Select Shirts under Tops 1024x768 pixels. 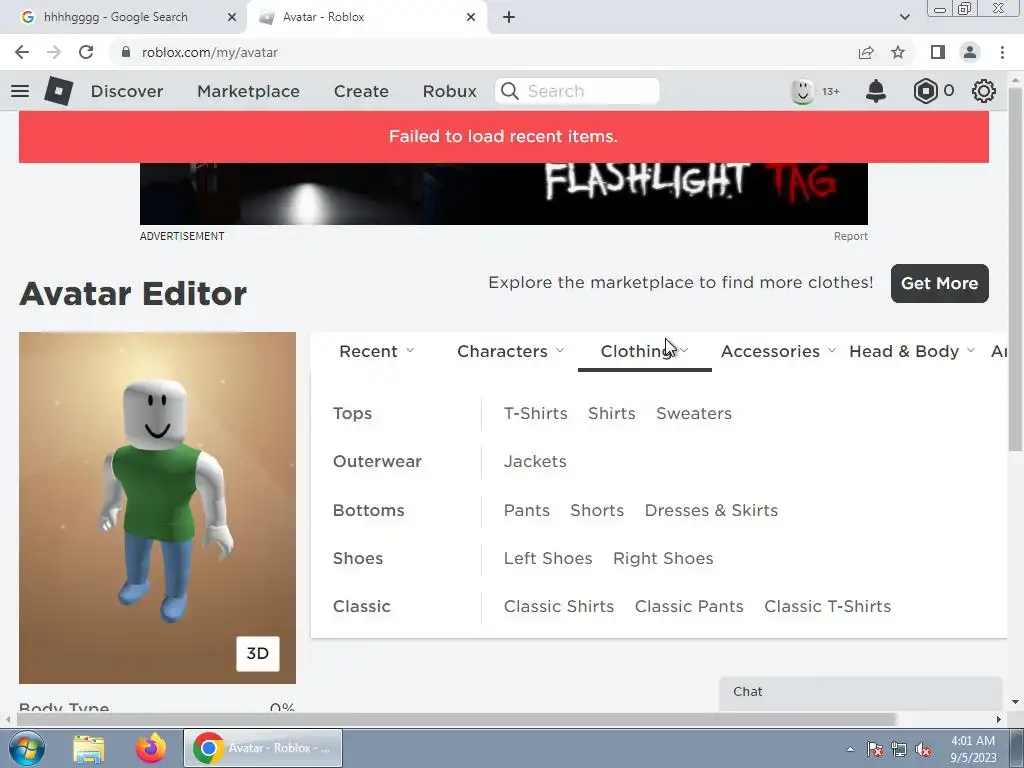[x=612, y=413]
